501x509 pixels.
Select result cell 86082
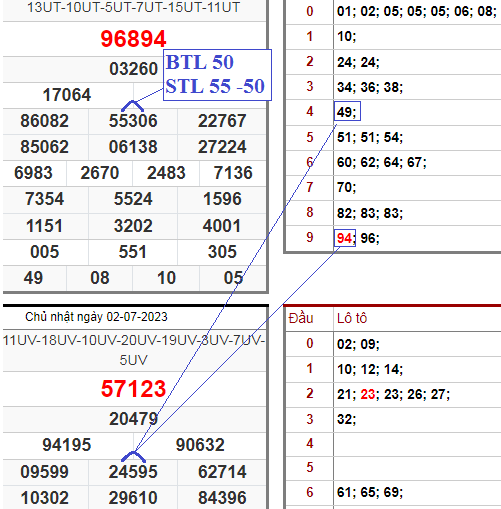(44, 121)
